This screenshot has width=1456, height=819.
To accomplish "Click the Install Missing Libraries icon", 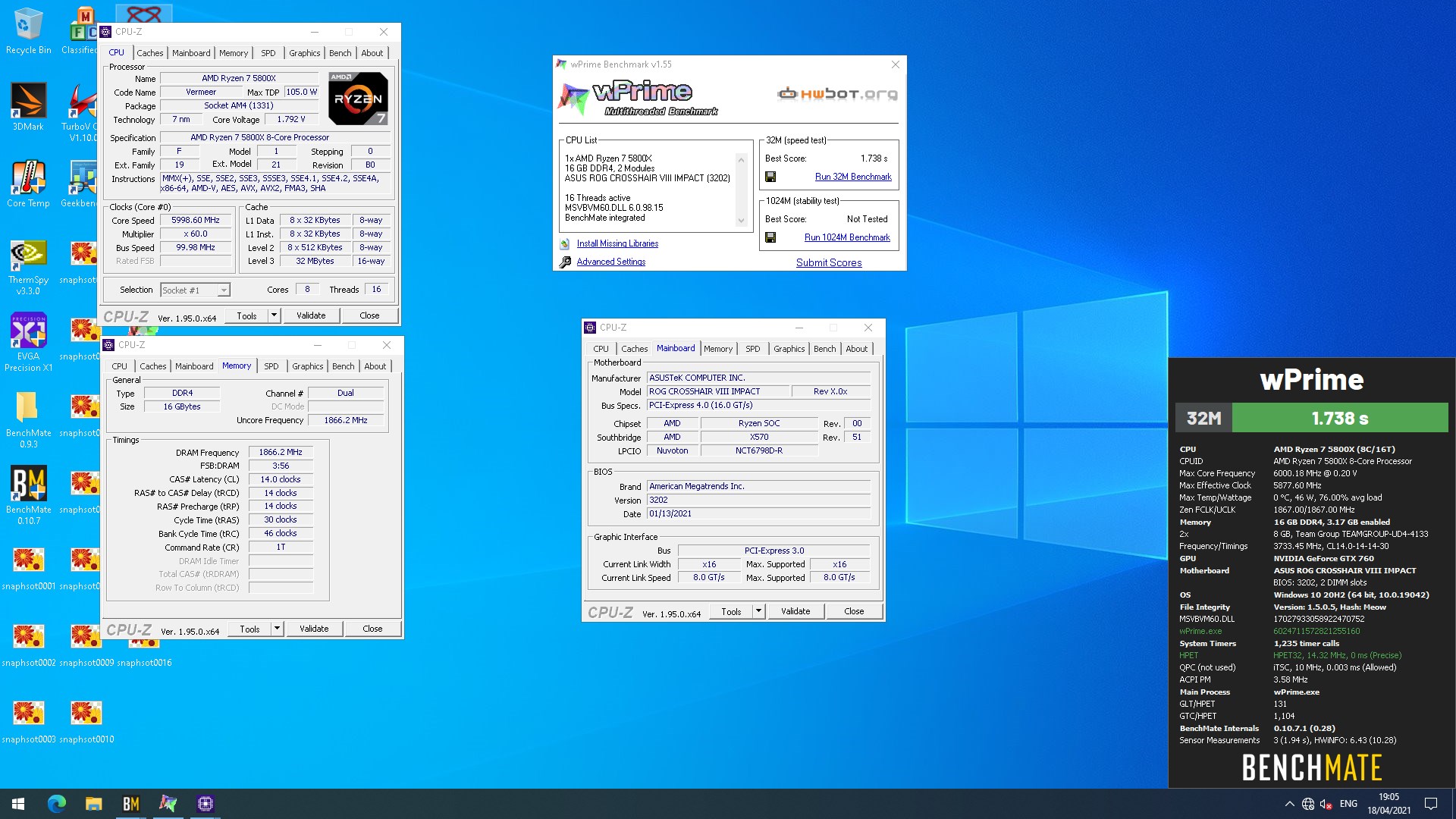I will coord(565,243).
